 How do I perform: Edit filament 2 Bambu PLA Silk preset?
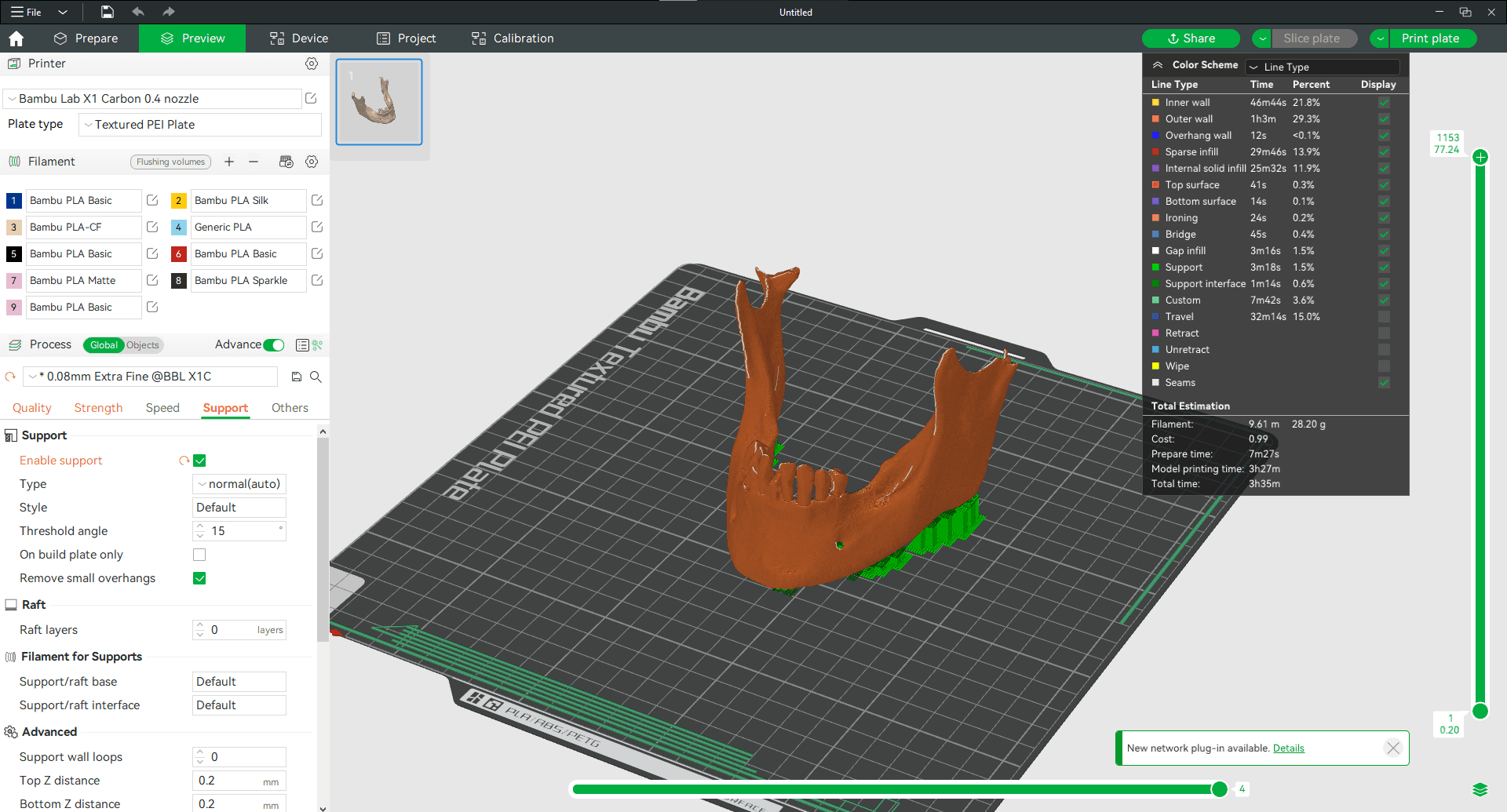pyautogui.click(x=317, y=200)
